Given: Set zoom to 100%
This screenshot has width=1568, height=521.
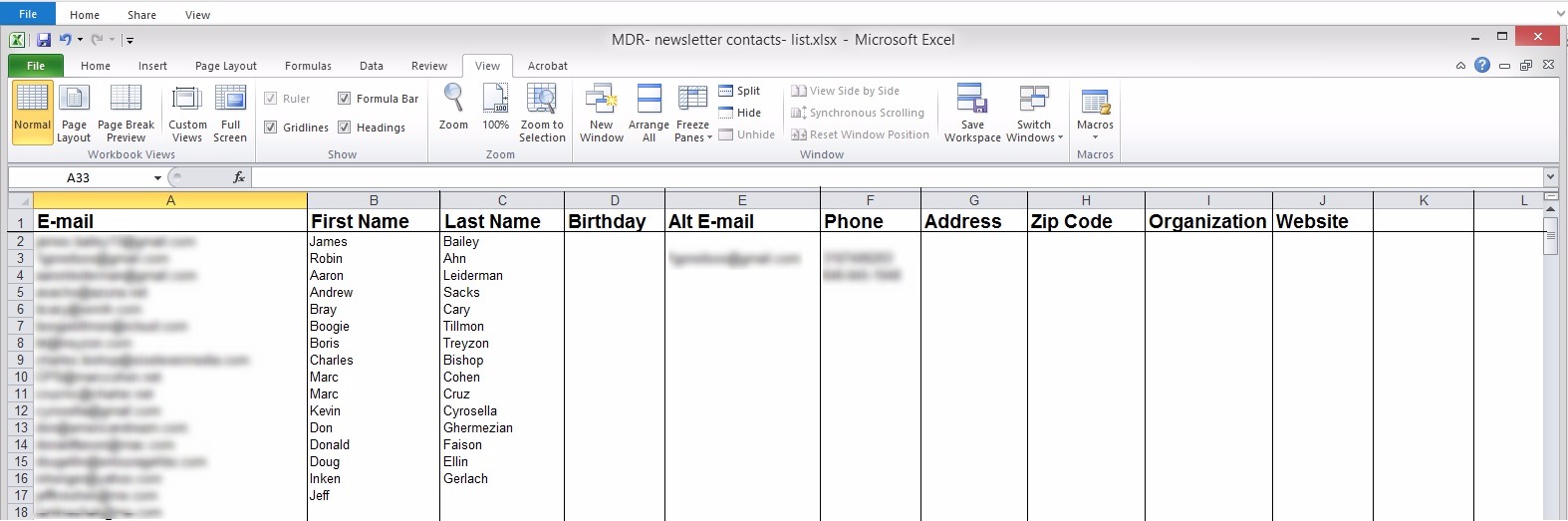Looking at the screenshot, I should [496, 107].
